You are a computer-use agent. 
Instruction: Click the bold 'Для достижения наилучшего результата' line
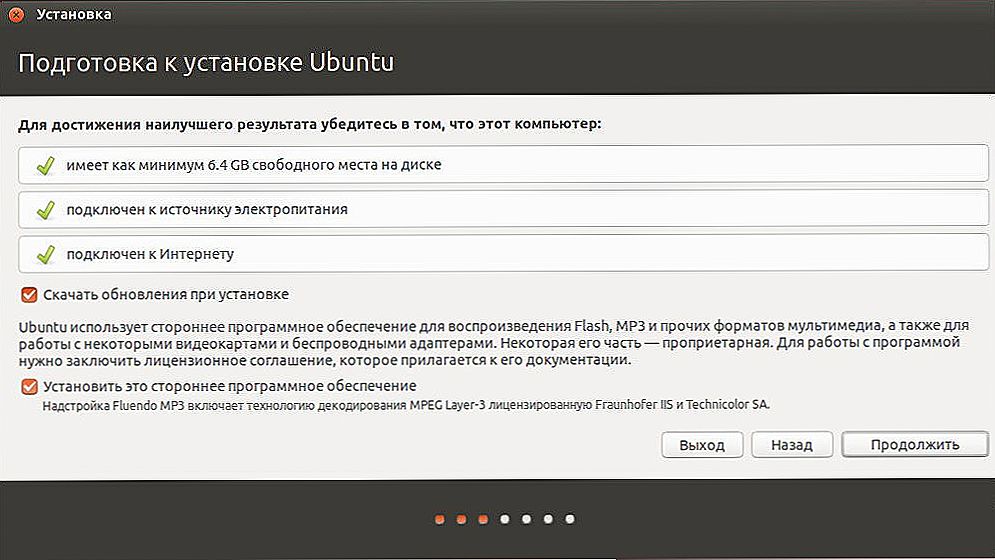tap(310, 124)
